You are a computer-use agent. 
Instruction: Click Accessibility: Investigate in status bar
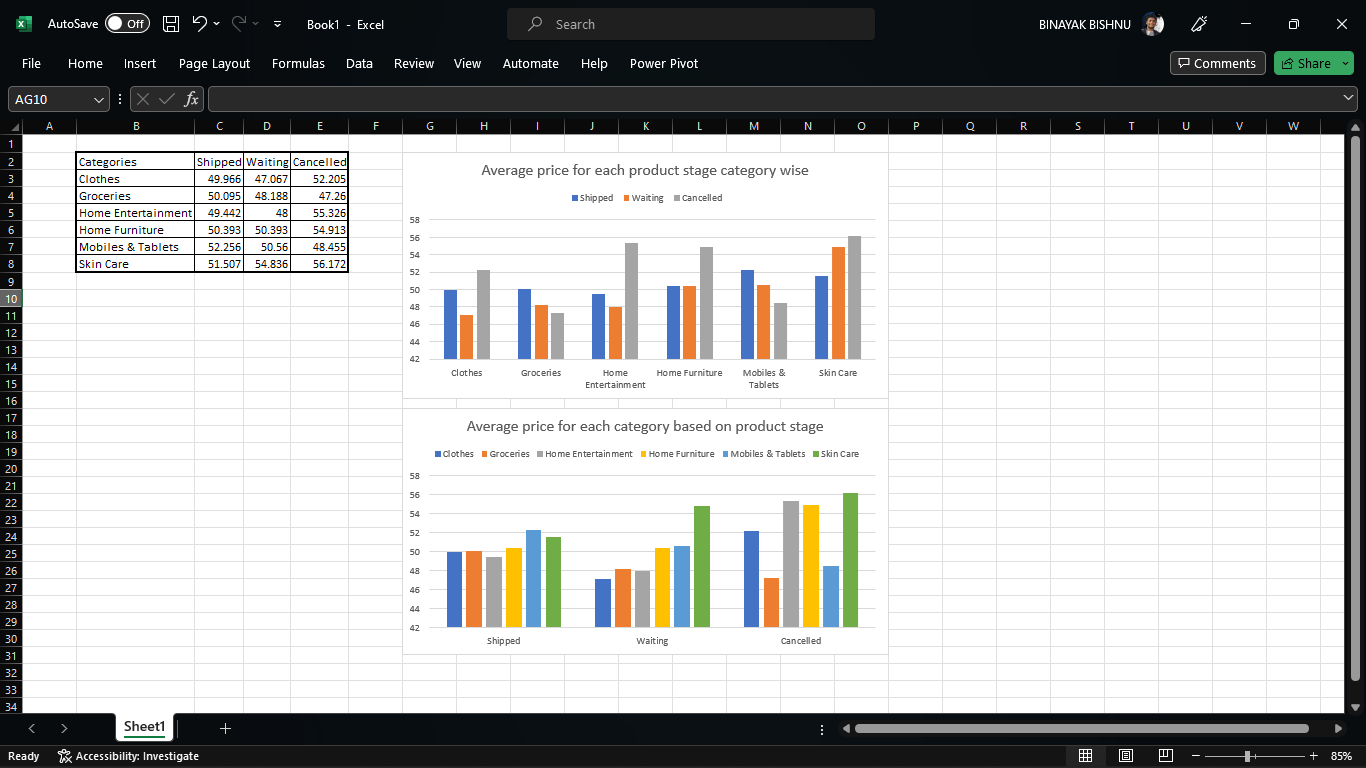pos(128,756)
